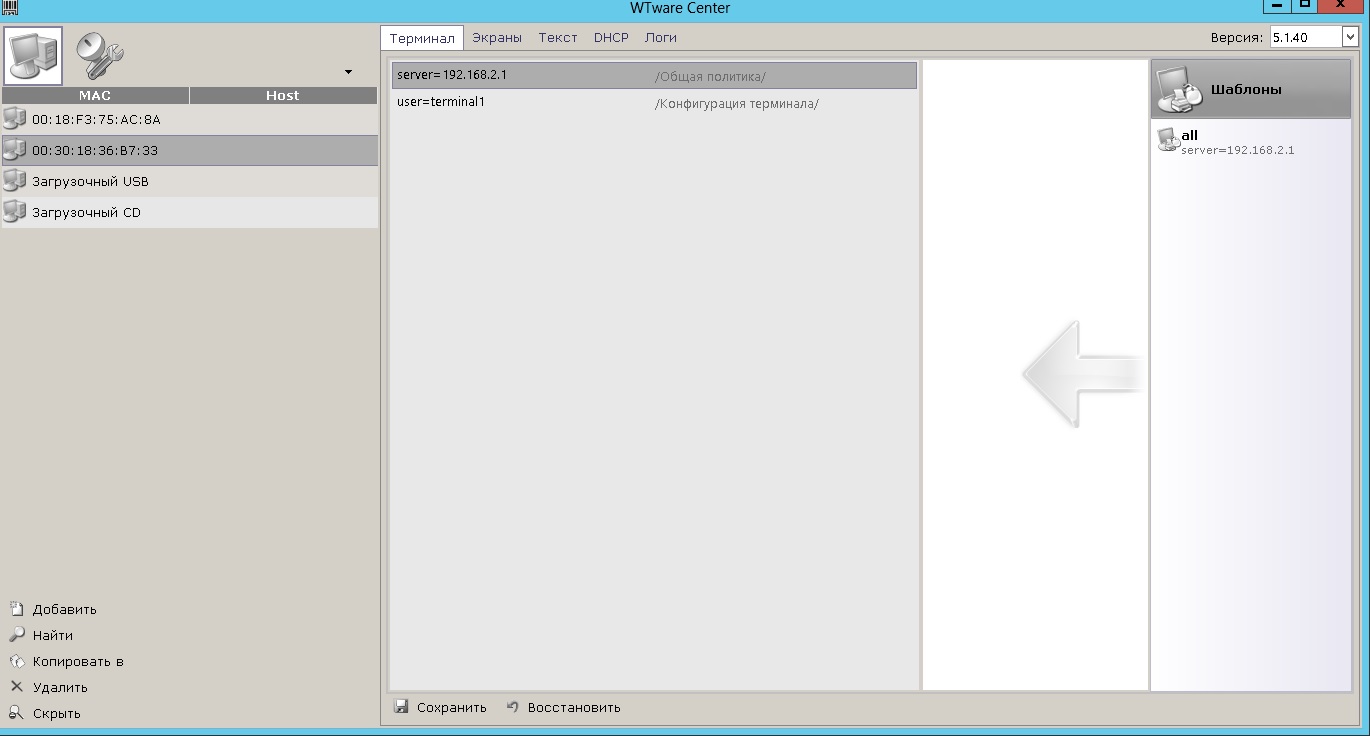1370x736 pixels.
Task: Click Скрыть in the left panel
Action: [x=56, y=713]
